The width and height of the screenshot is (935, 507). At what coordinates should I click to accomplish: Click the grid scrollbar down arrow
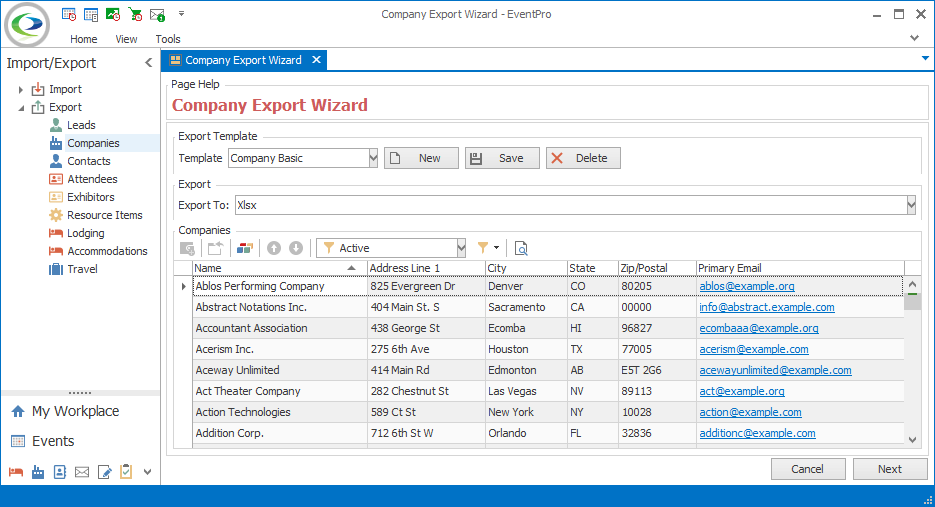(912, 440)
